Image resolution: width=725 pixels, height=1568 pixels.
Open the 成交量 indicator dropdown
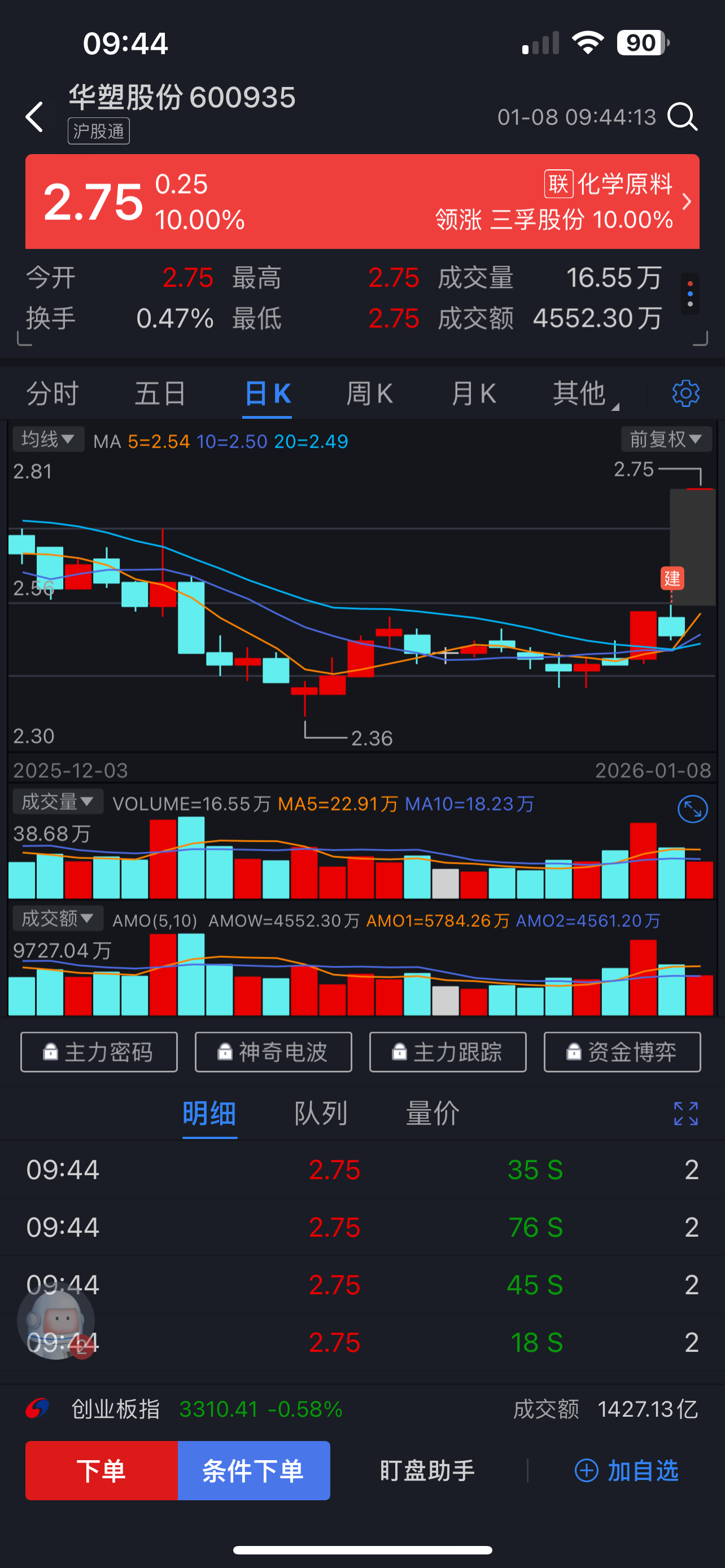point(58,801)
